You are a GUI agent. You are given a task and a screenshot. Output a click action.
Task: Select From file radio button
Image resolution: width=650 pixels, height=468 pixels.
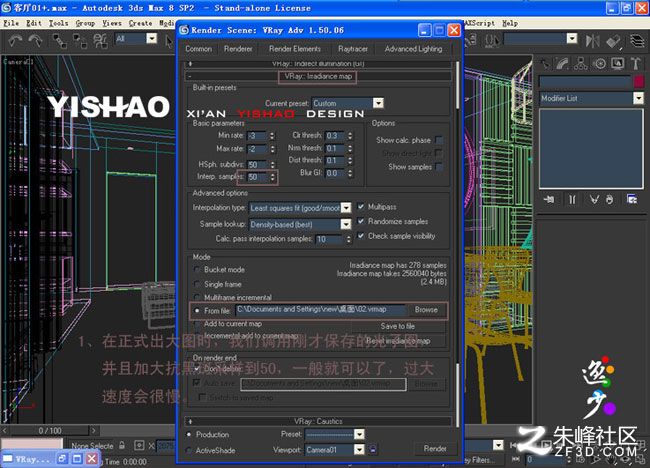pos(197,310)
